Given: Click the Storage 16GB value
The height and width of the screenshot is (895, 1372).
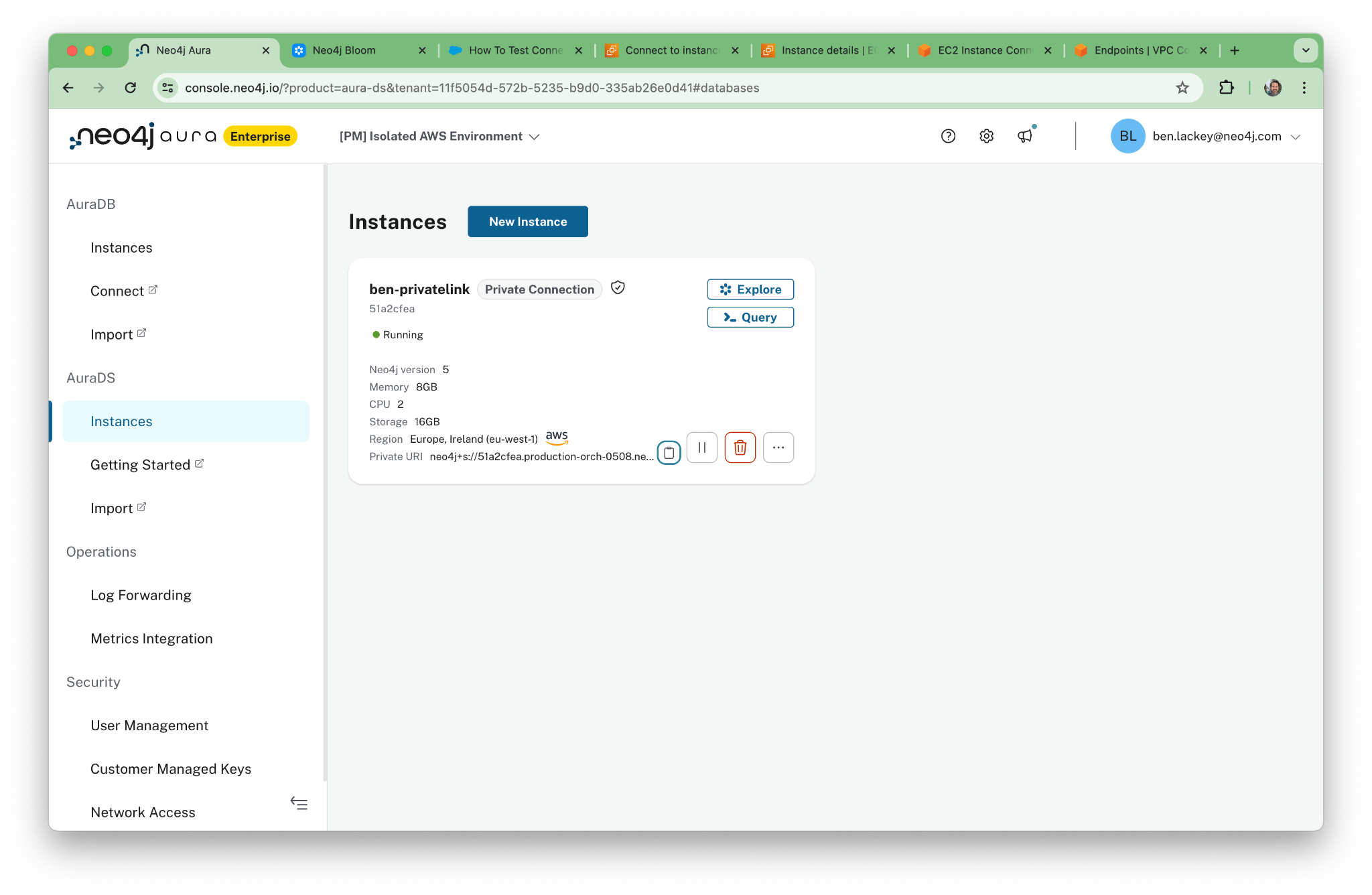Looking at the screenshot, I should tap(427, 422).
